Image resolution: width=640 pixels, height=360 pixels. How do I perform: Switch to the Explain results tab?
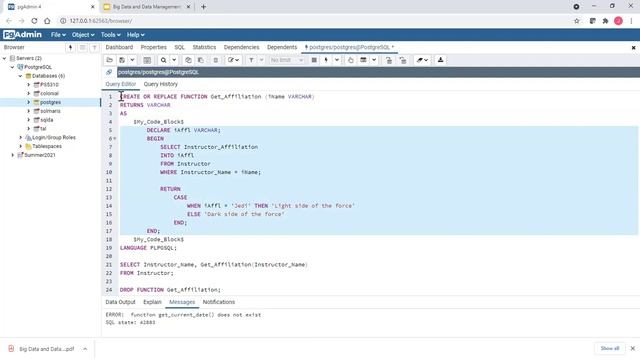152,302
